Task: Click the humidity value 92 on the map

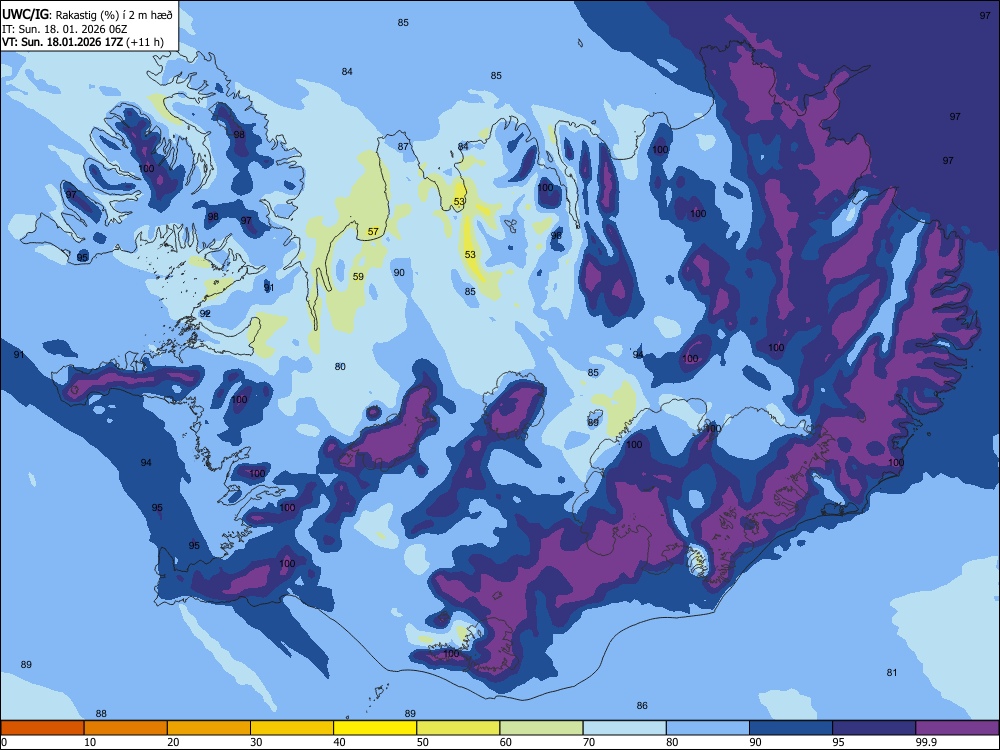Action: coord(205,314)
